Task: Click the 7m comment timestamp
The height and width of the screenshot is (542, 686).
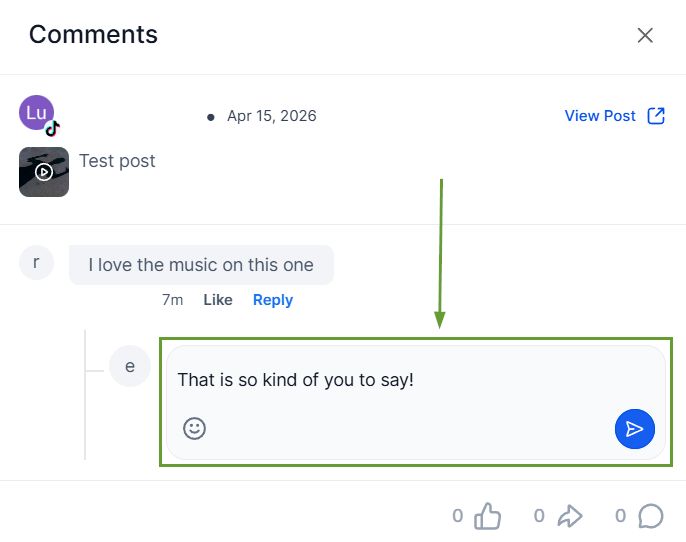Action: [172, 300]
